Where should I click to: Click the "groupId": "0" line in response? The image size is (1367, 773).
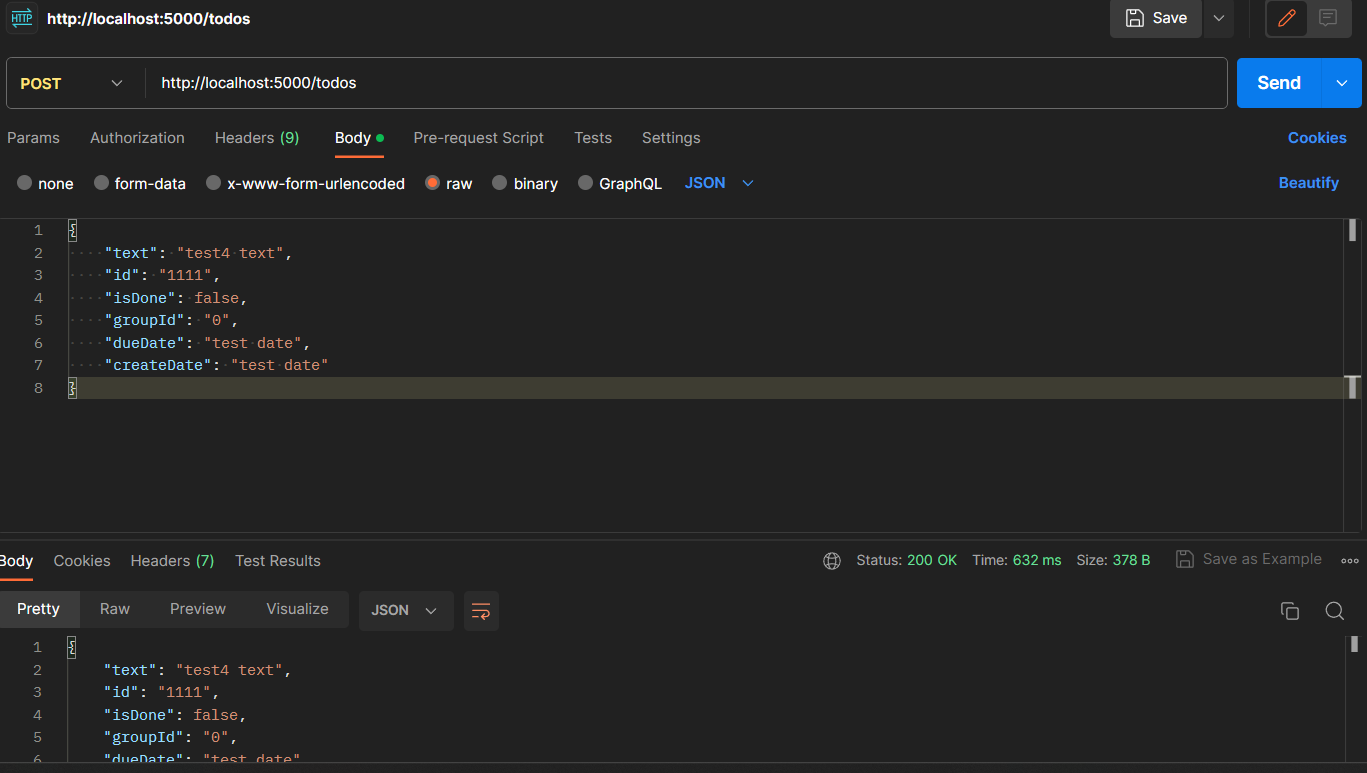click(171, 737)
